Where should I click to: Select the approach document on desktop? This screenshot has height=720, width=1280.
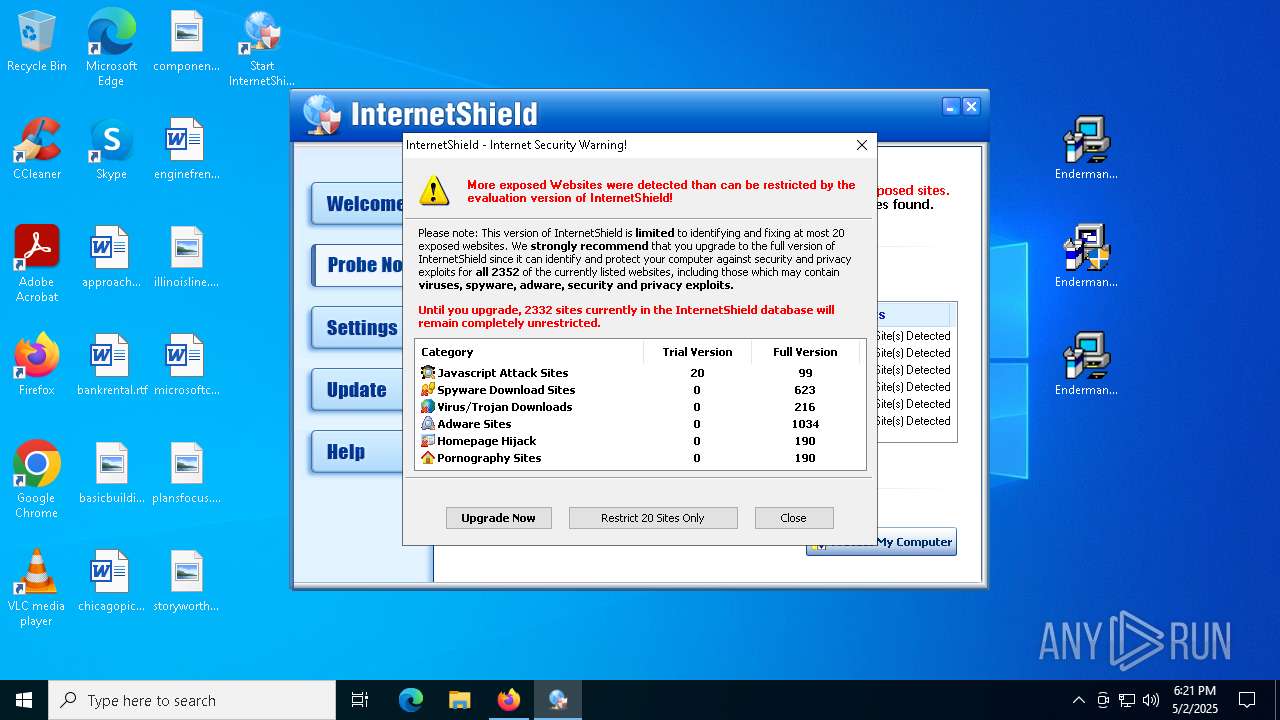click(111, 258)
